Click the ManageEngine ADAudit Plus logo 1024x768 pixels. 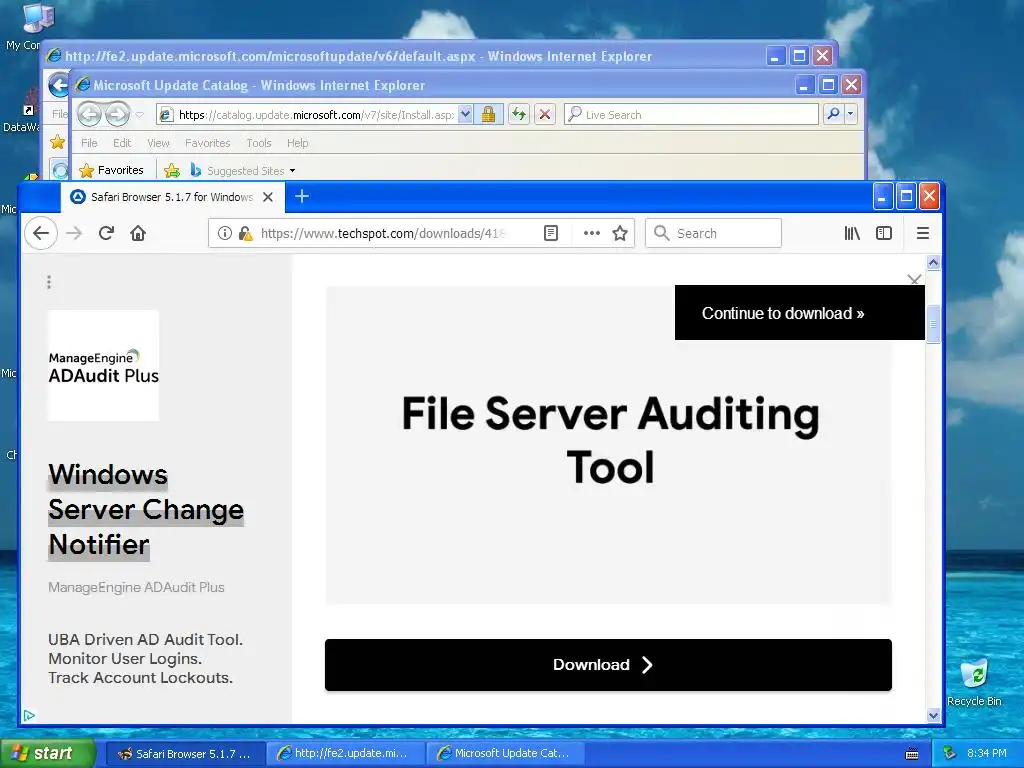[x=103, y=366]
